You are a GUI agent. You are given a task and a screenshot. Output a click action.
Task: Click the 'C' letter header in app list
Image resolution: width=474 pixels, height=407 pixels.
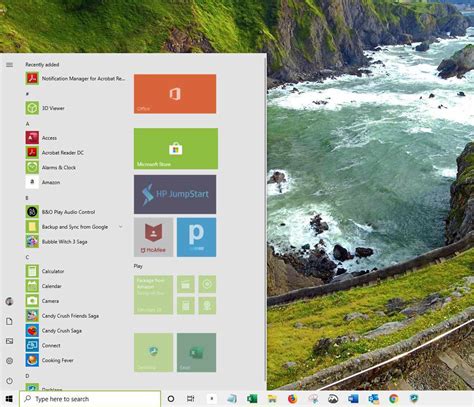point(27,257)
